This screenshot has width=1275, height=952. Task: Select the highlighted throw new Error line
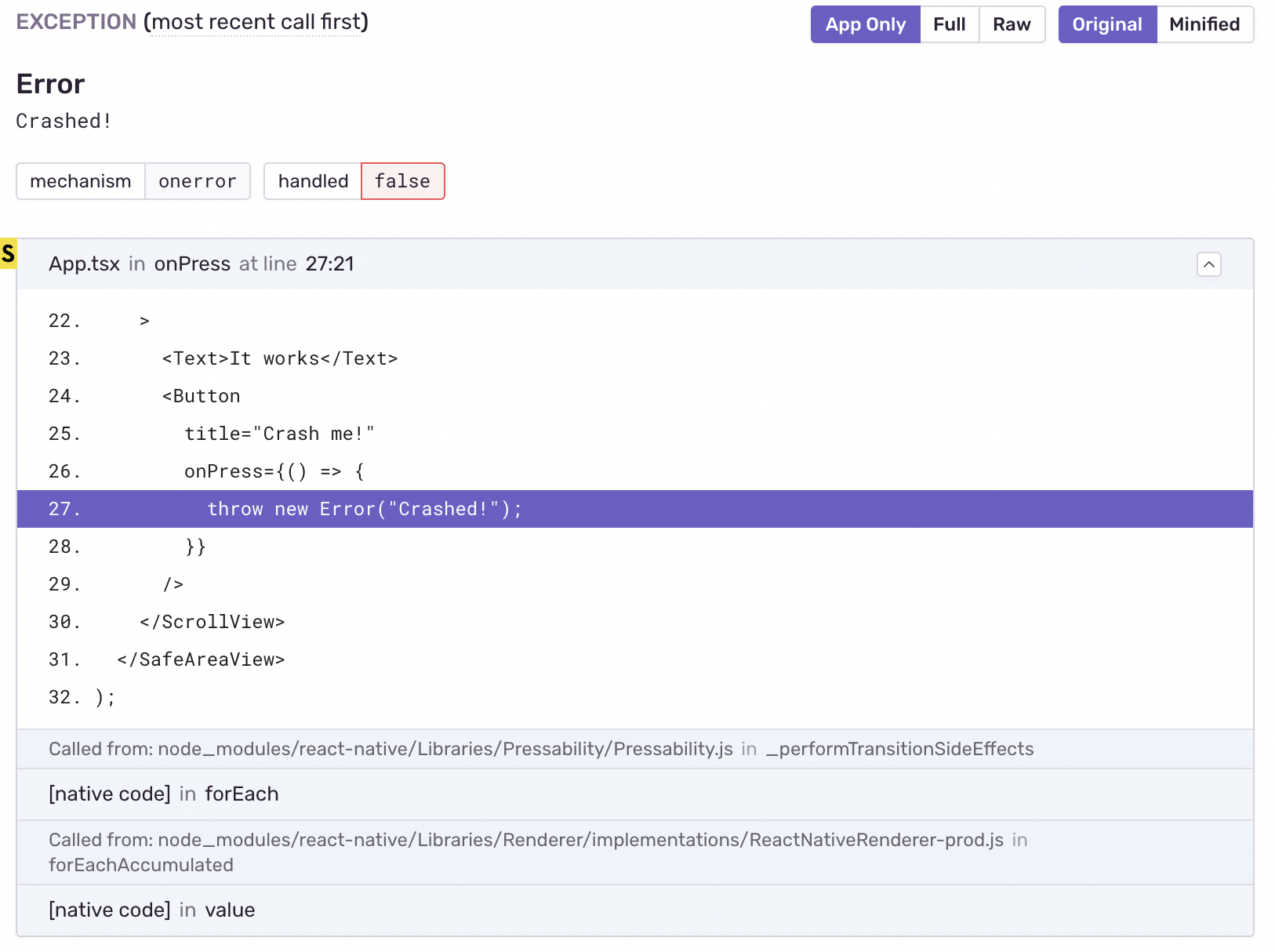coord(364,509)
